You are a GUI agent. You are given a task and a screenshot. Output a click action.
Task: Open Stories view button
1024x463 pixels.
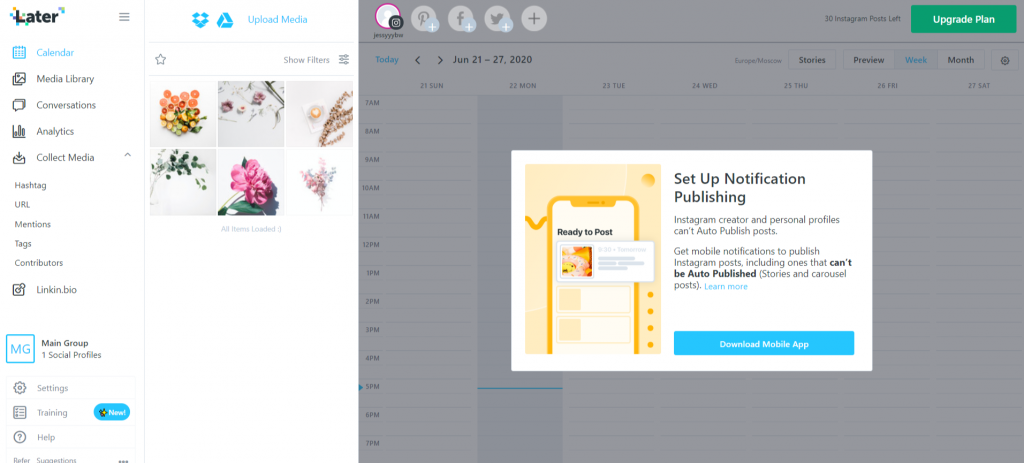[x=812, y=60]
